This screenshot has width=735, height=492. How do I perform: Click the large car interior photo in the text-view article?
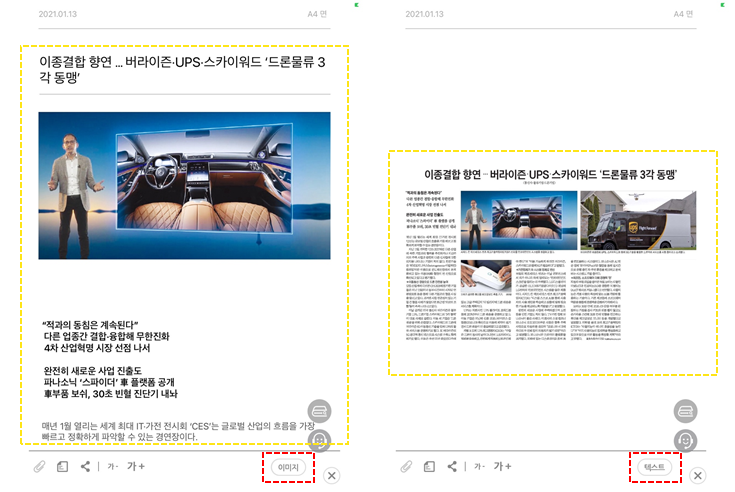[x=184, y=186]
